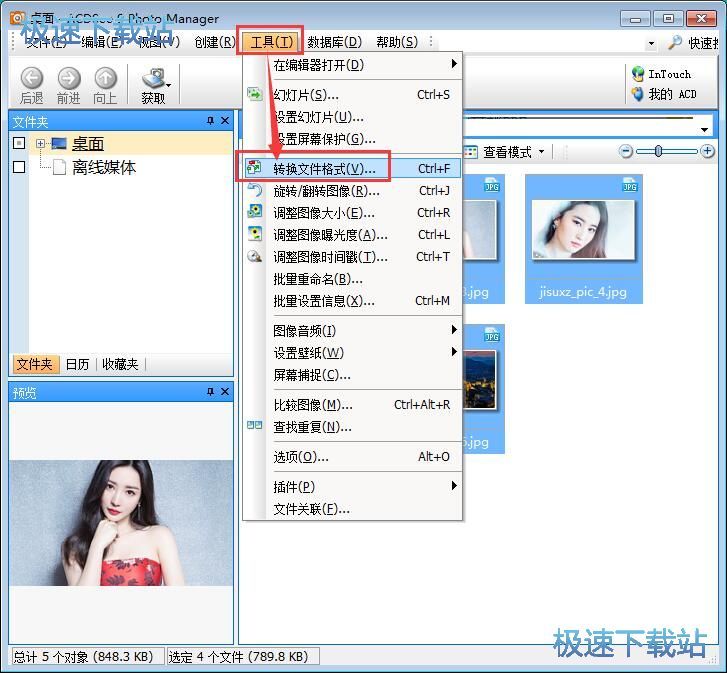Screen dimensions: 727x673
Task: Open the address path dropdown arrow
Action: [705, 130]
